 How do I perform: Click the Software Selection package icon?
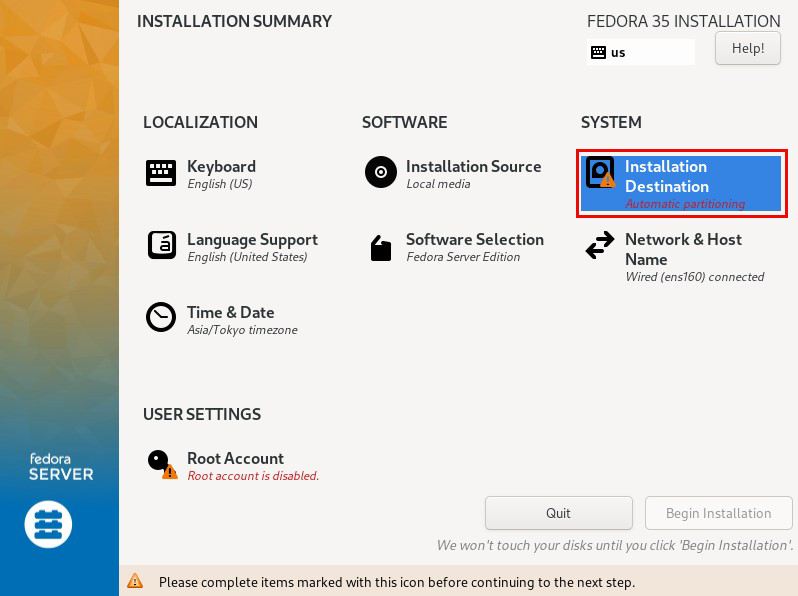coord(381,248)
